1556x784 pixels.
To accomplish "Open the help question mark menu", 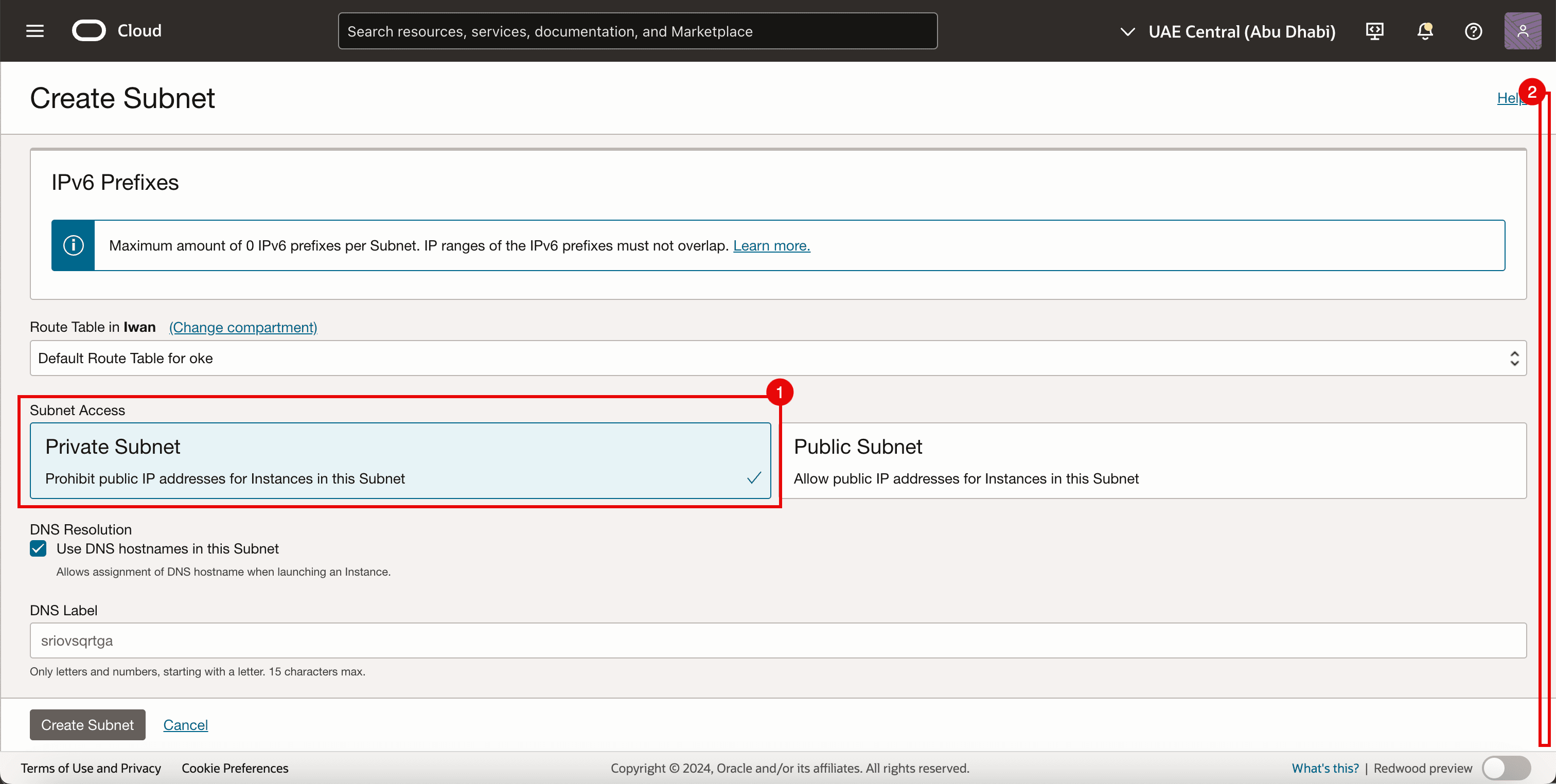I will pos(1473,31).
